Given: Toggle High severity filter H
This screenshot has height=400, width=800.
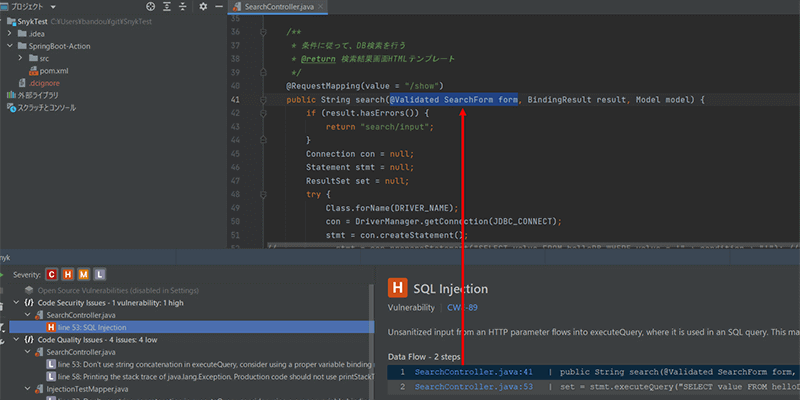Looking at the screenshot, I should tap(67, 274).
